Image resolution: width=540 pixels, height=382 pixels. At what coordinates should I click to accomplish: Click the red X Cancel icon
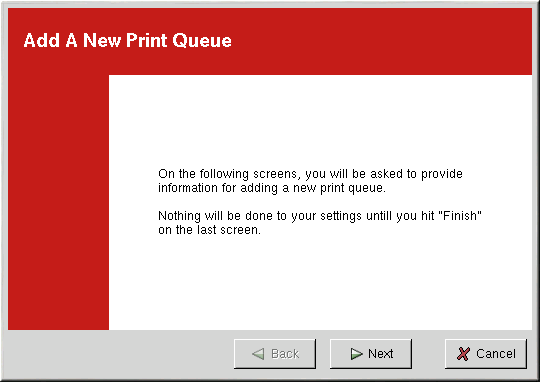pos(463,354)
